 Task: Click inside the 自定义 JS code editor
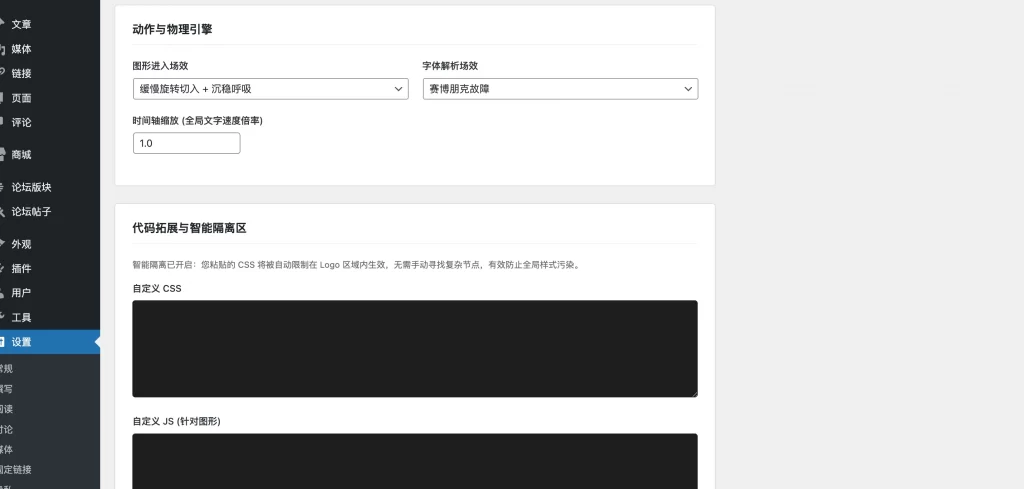[414, 460]
